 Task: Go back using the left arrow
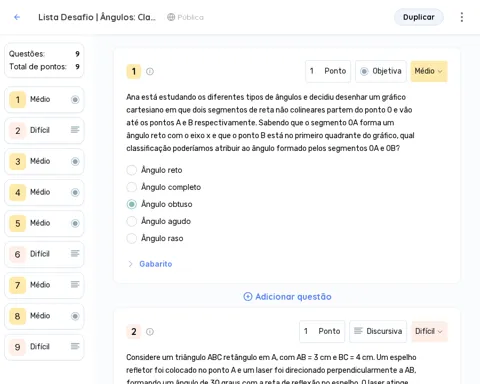pyautogui.click(x=17, y=17)
